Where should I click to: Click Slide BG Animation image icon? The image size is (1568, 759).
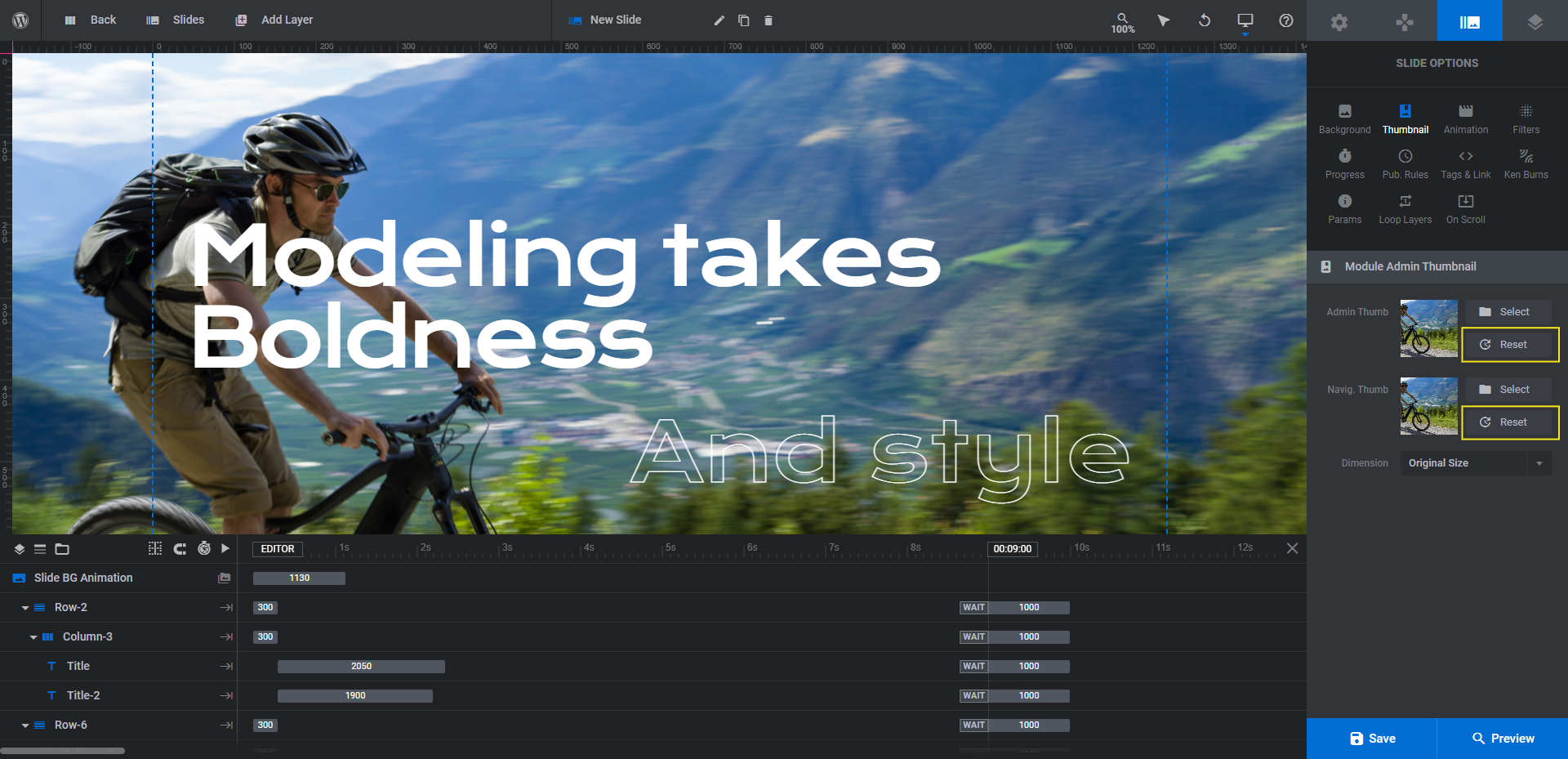225,578
